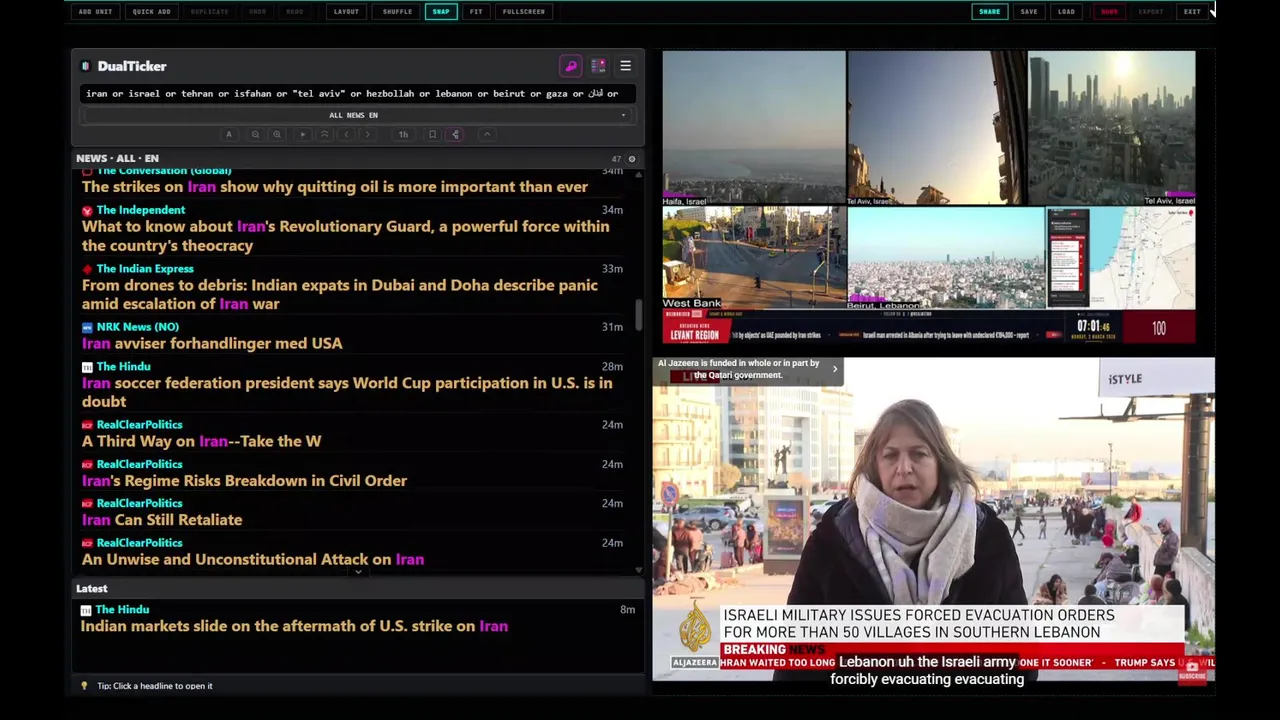Image resolution: width=1280 pixels, height=720 pixels.
Task: Click the REDO toolbar button
Action: point(294,12)
